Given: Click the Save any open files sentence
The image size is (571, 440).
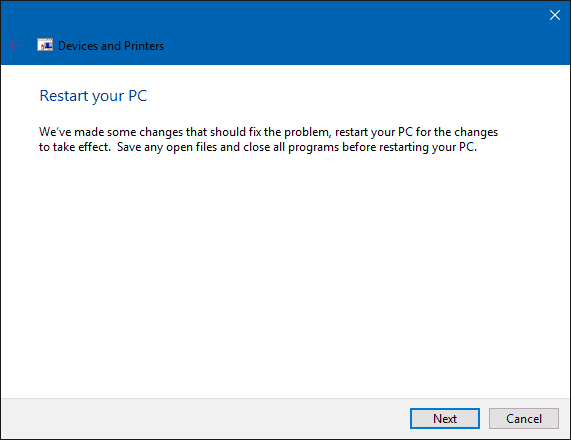Looking at the screenshot, I should (x=297, y=147).
